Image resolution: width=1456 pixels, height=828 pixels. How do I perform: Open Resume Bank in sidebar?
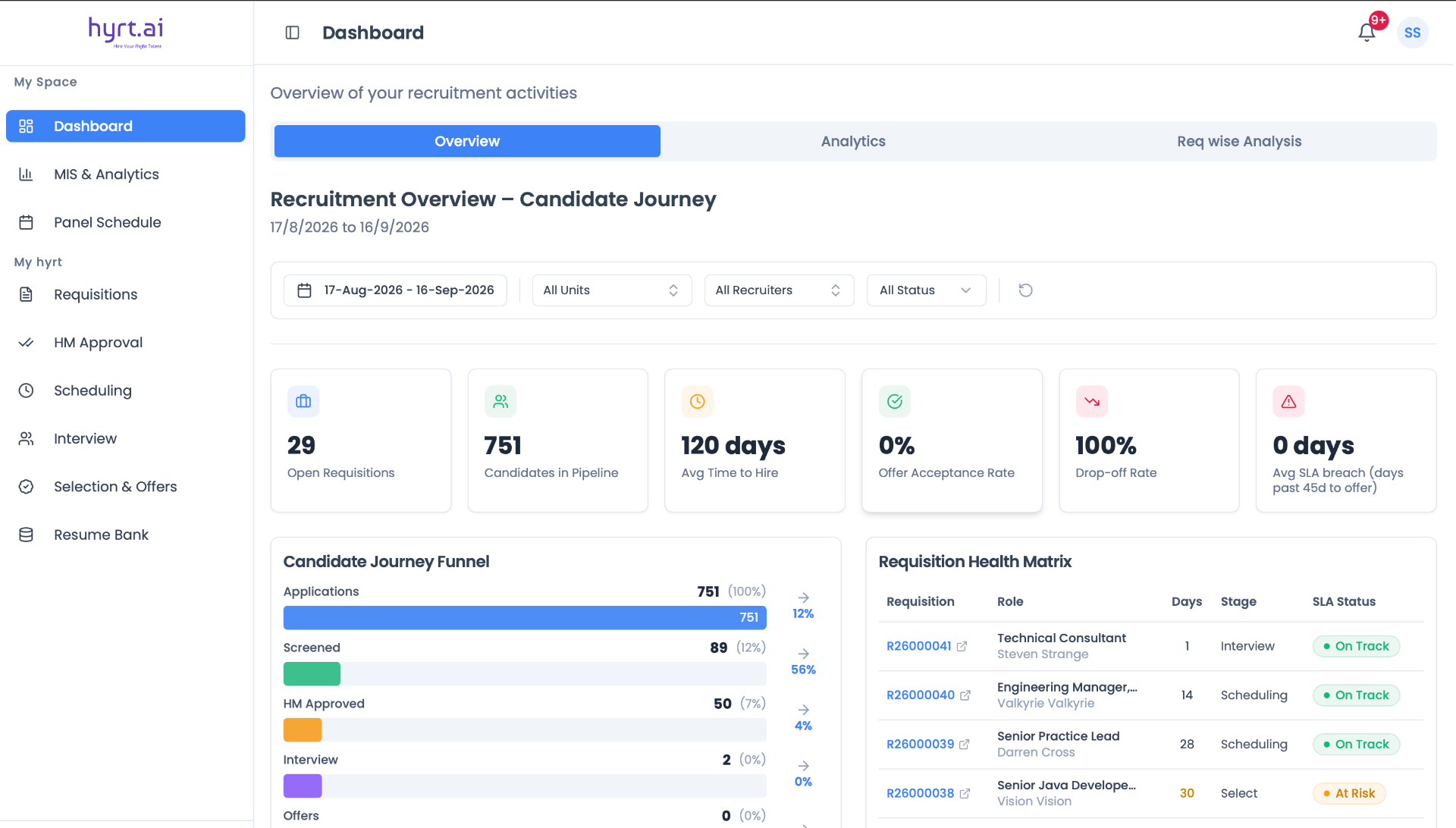coord(125,535)
